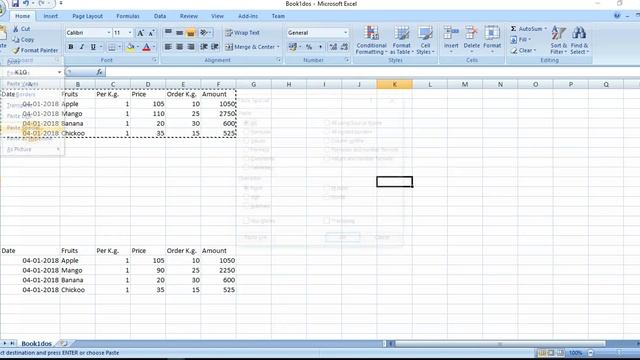The width and height of the screenshot is (640, 360).
Task: Open the Cell Styles gallery
Action: [x=425, y=40]
